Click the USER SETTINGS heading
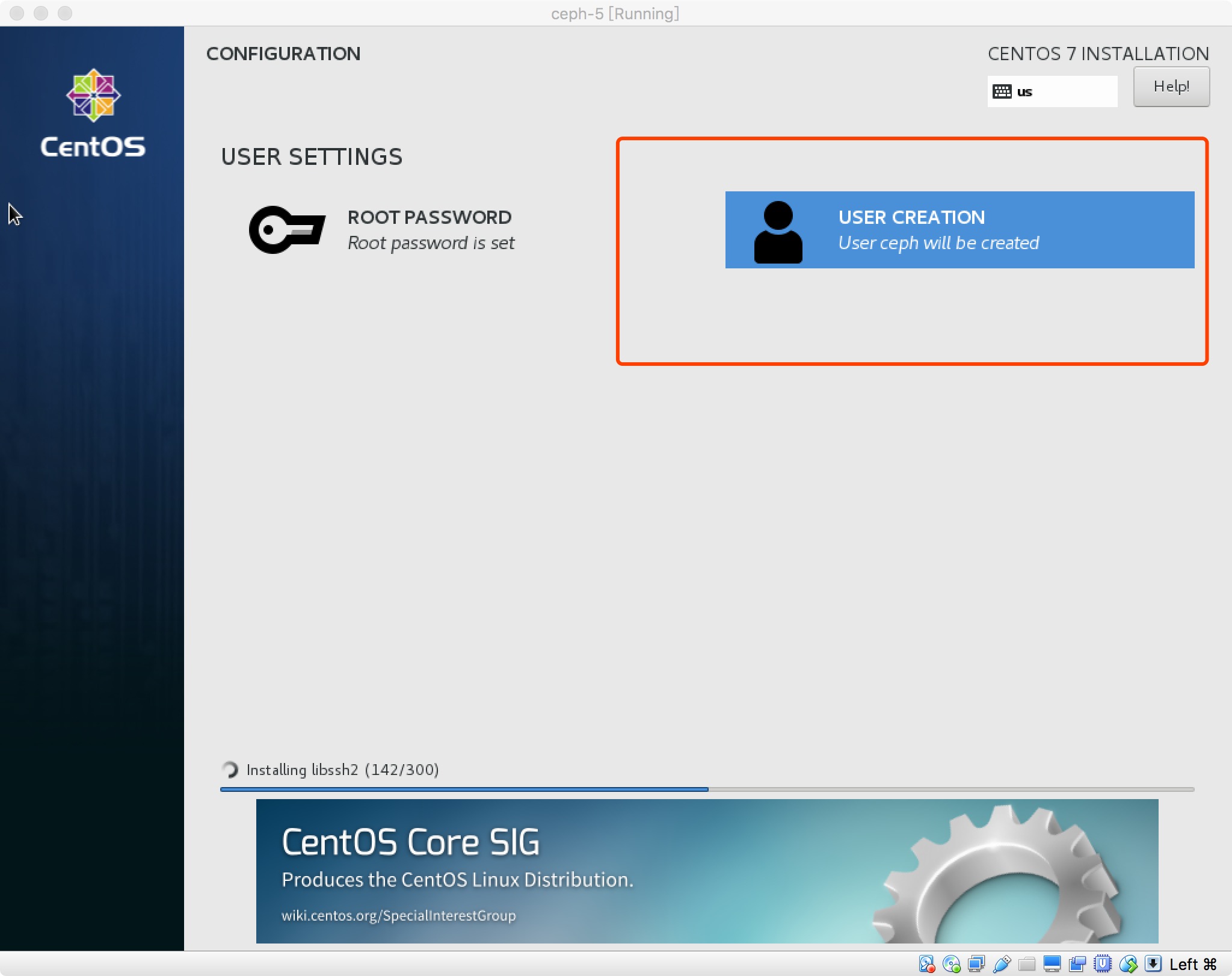Viewport: 1232px width, 976px height. (312, 157)
